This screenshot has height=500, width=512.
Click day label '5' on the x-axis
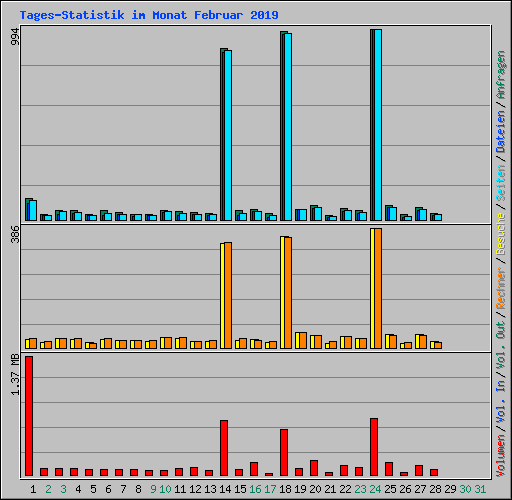pos(93,489)
